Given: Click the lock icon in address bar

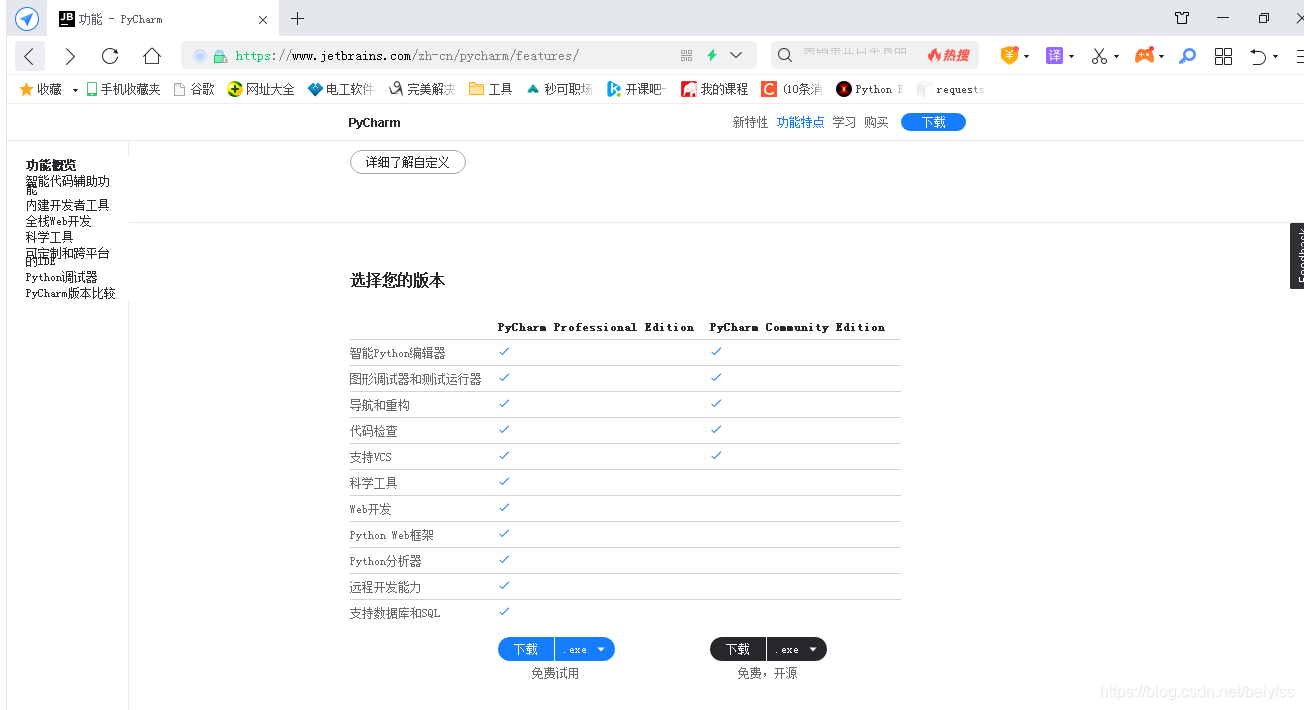Looking at the screenshot, I should coord(220,56).
